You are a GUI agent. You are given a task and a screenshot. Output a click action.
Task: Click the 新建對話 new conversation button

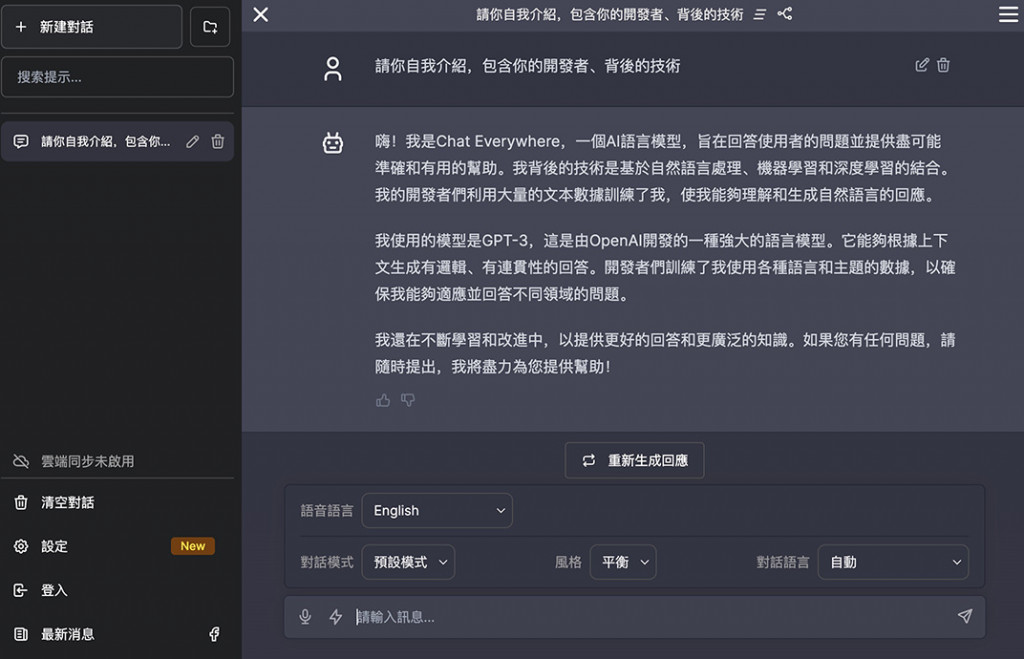(x=91, y=27)
